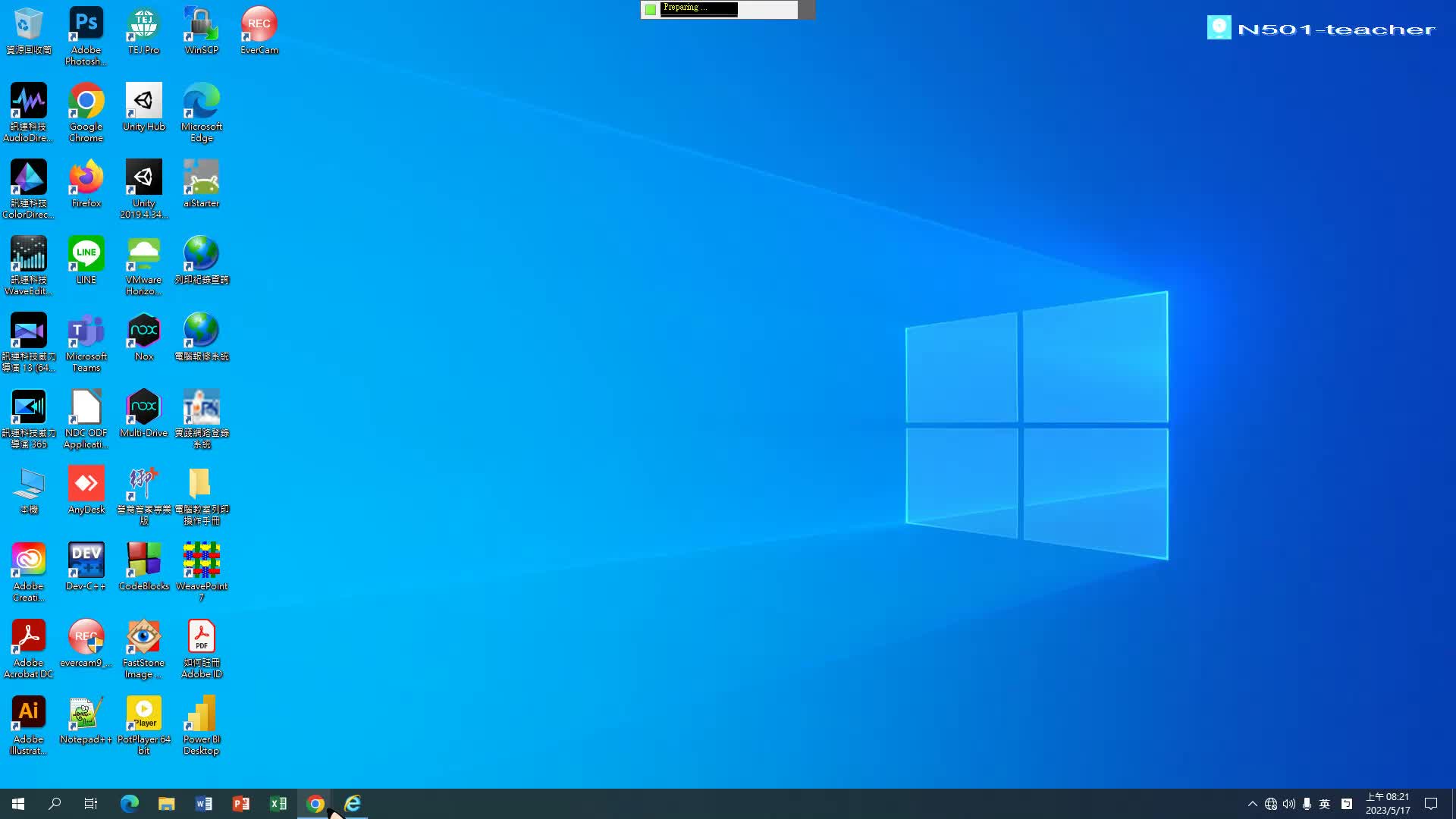The height and width of the screenshot is (819, 1456).
Task: Click the microphone tray icon
Action: [1307, 804]
